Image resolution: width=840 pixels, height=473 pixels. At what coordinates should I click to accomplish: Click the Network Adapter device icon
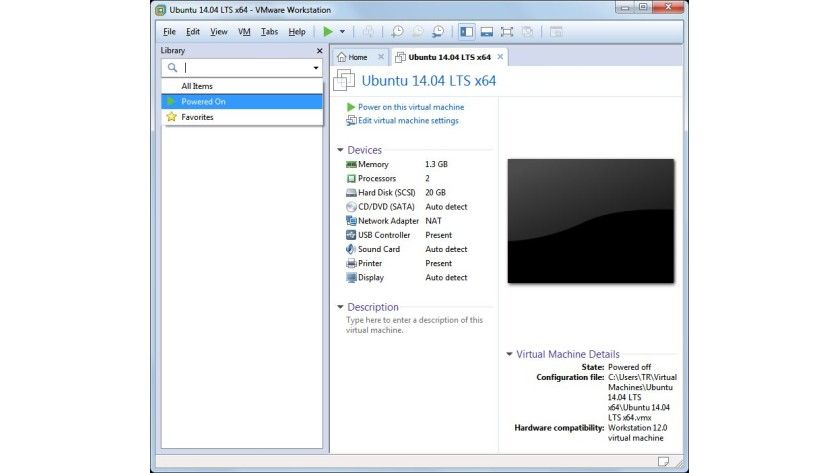click(351, 221)
